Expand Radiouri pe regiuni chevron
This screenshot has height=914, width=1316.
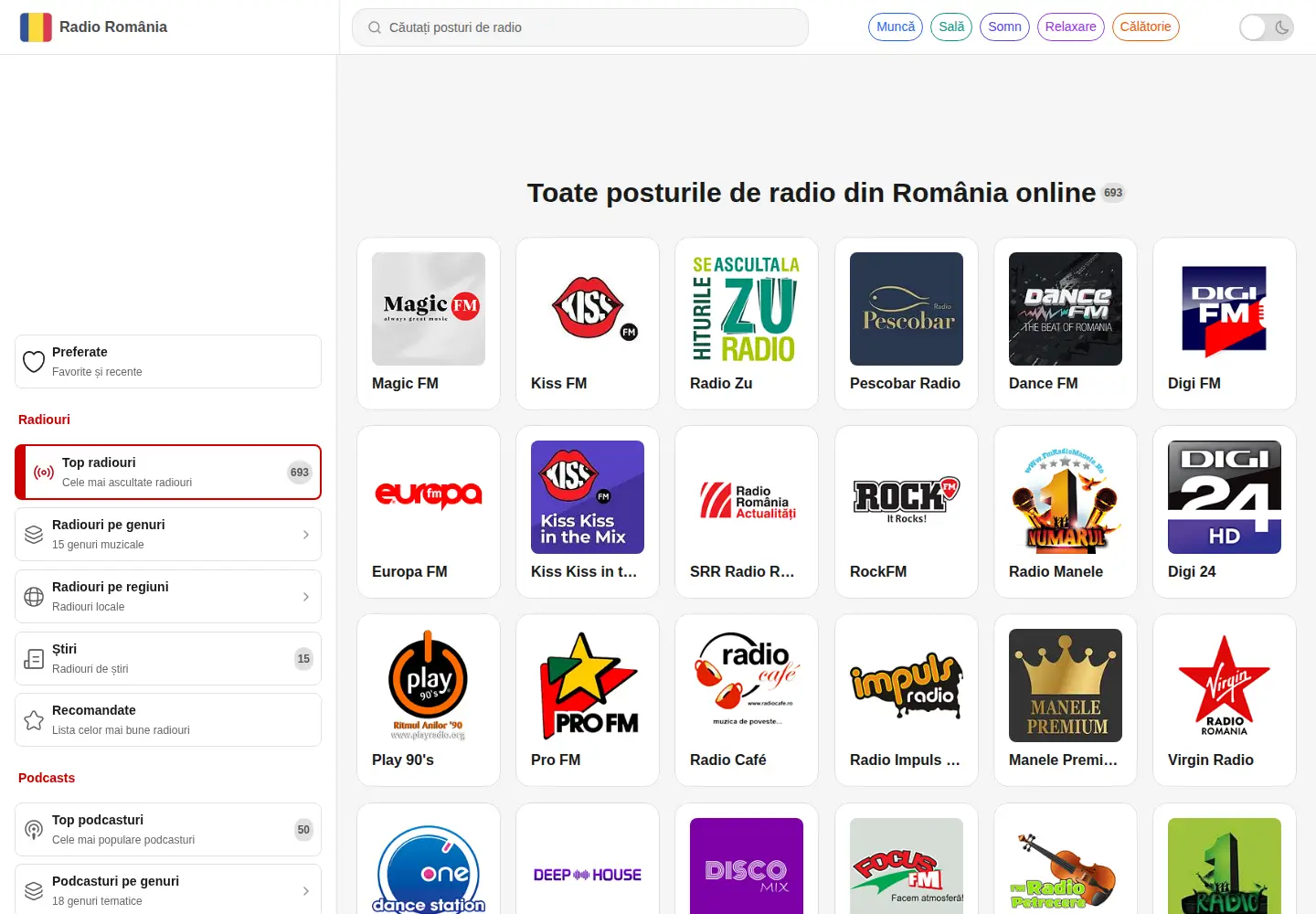(x=306, y=597)
